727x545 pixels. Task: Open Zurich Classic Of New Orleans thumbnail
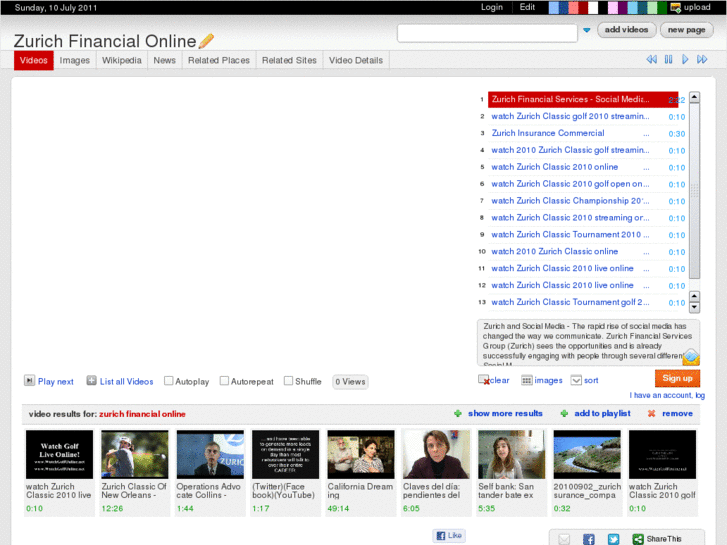click(x=135, y=454)
